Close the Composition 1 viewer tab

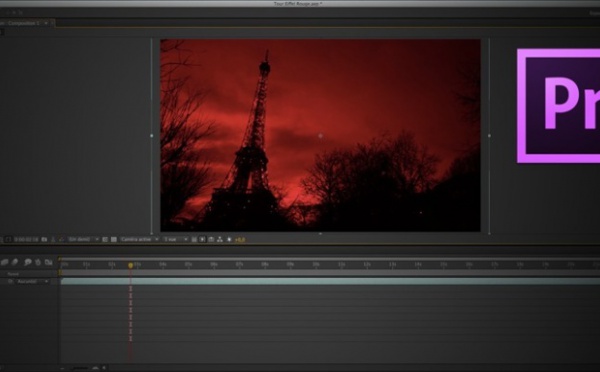click(53, 23)
